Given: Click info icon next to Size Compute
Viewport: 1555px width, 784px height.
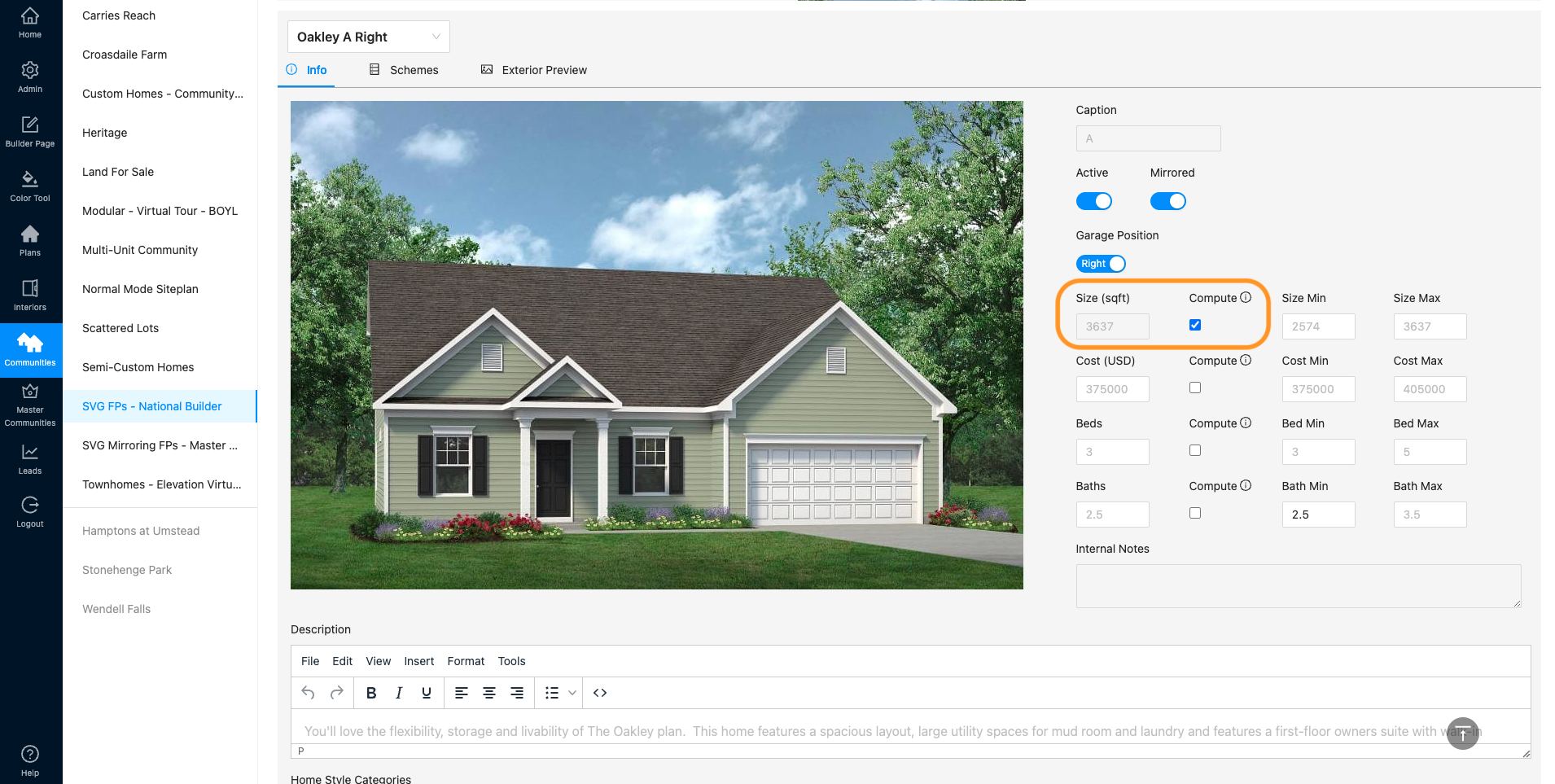Looking at the screenshot, I should pos(1246,297).
